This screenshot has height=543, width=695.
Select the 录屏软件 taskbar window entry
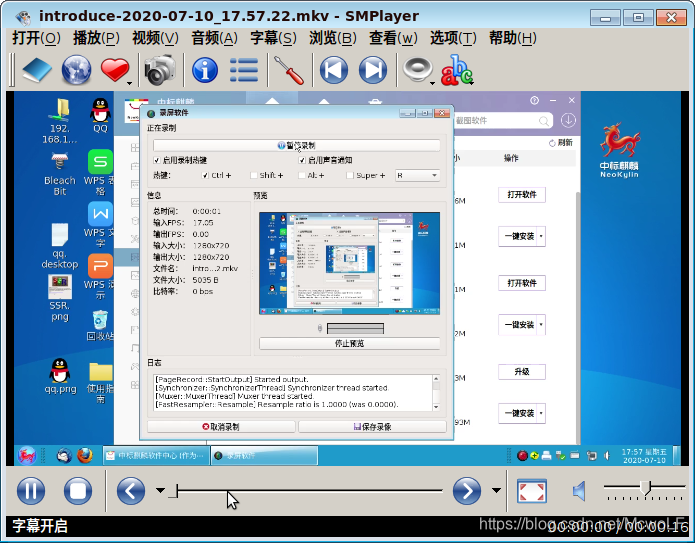pyautogui.click(x=265, y=455)
